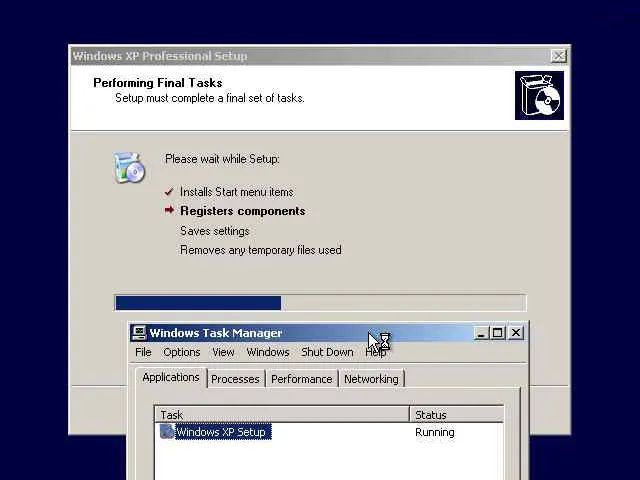Switch to the Processes tab
Viewport: 640px width, 480px height.
click(x=236, y=379)
